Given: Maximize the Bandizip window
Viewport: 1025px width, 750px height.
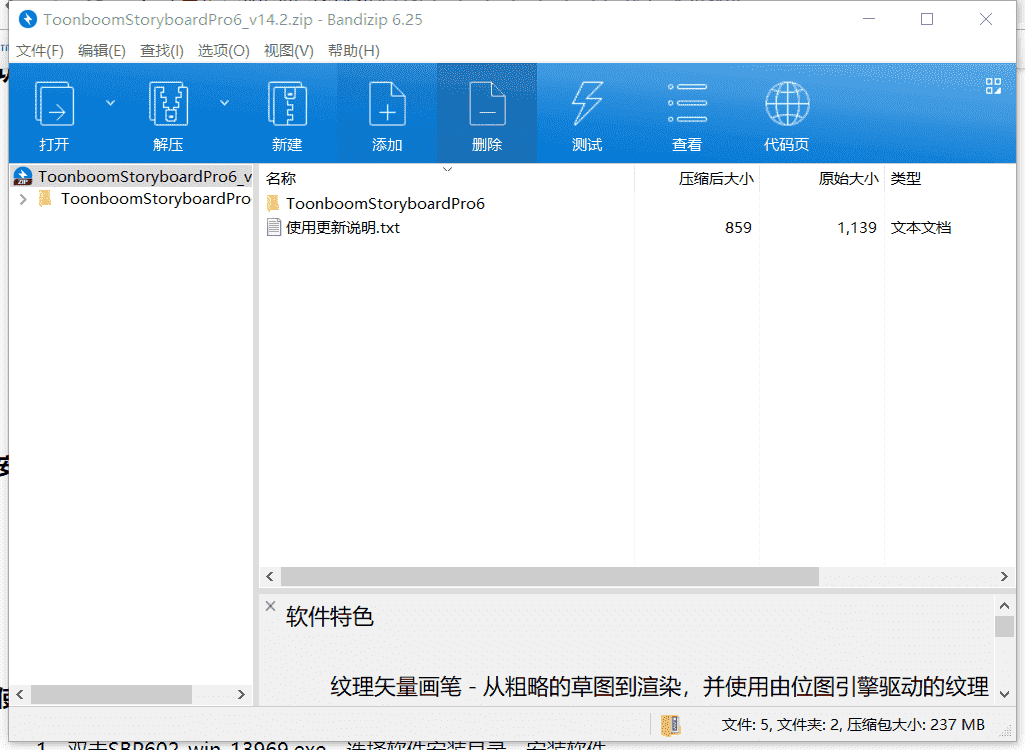Looking at the screenshot, I should [x=927, y=19].
